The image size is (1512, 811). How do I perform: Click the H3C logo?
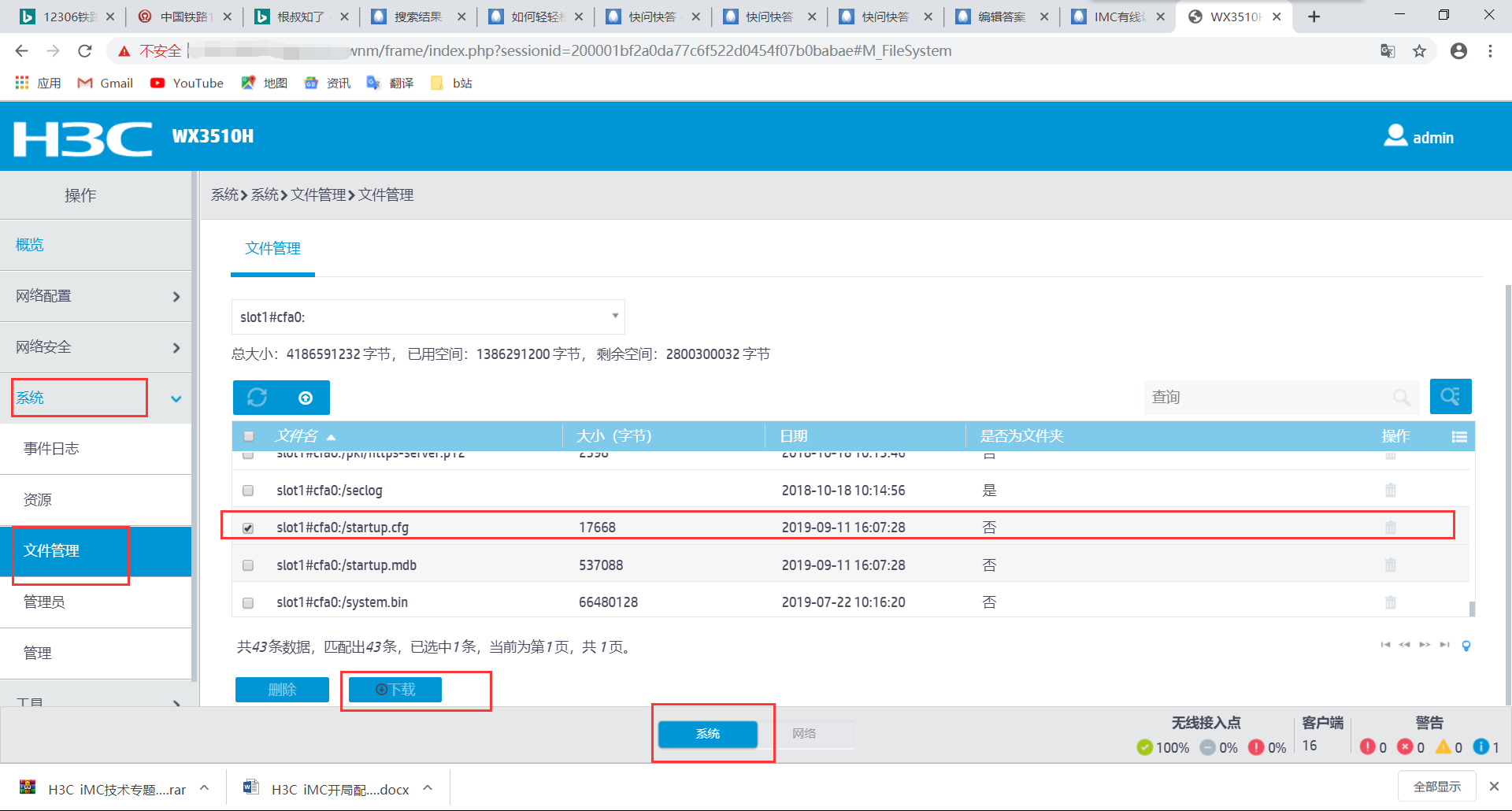pyautogui.click(x=83, y=139)
